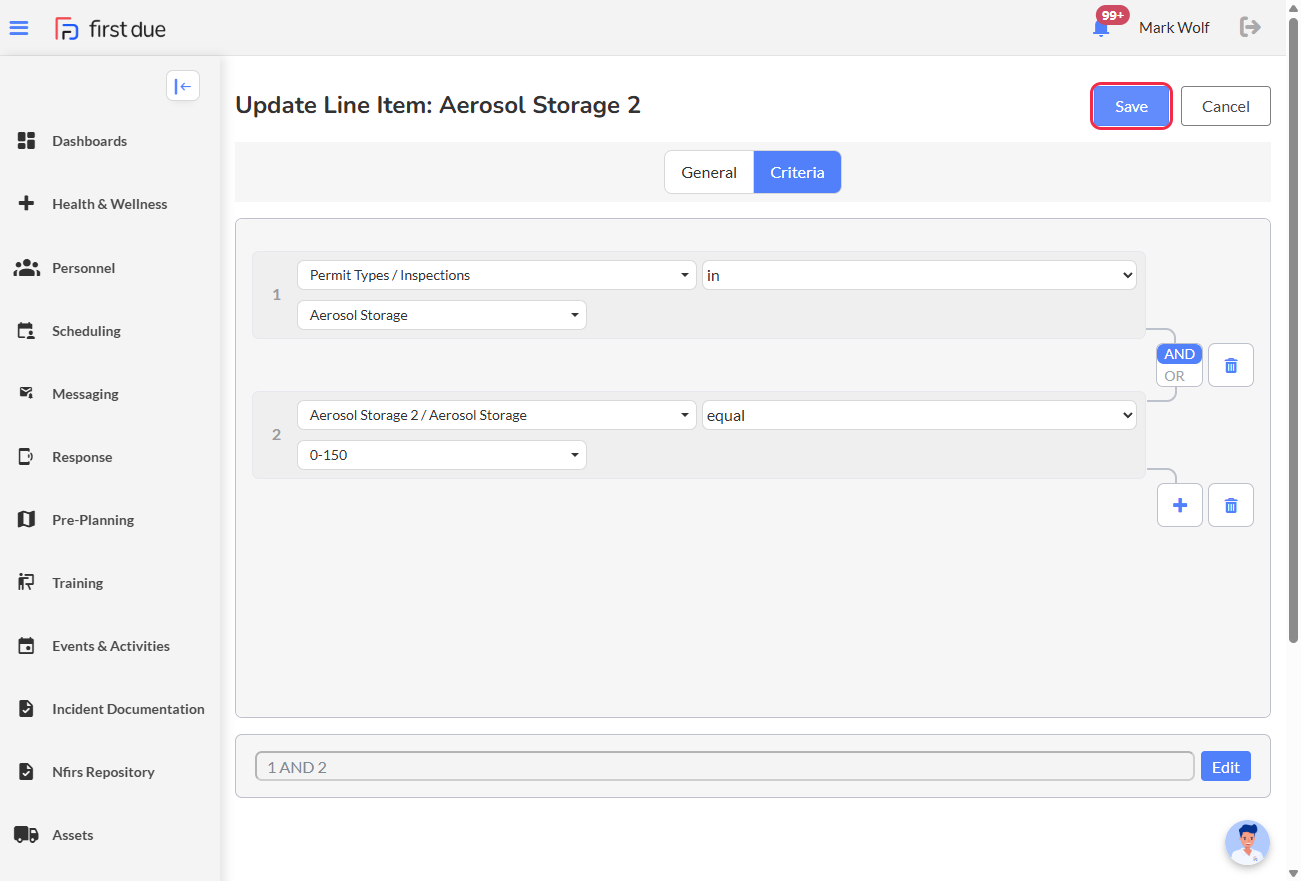Collapse the sidebar with arrow icon

(183, 86)
